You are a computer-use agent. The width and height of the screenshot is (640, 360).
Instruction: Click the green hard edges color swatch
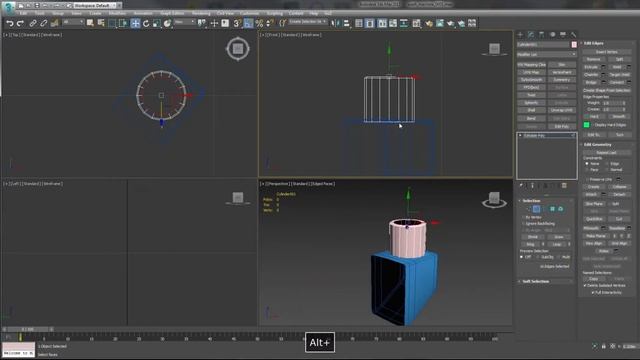(x=587, y=125)
